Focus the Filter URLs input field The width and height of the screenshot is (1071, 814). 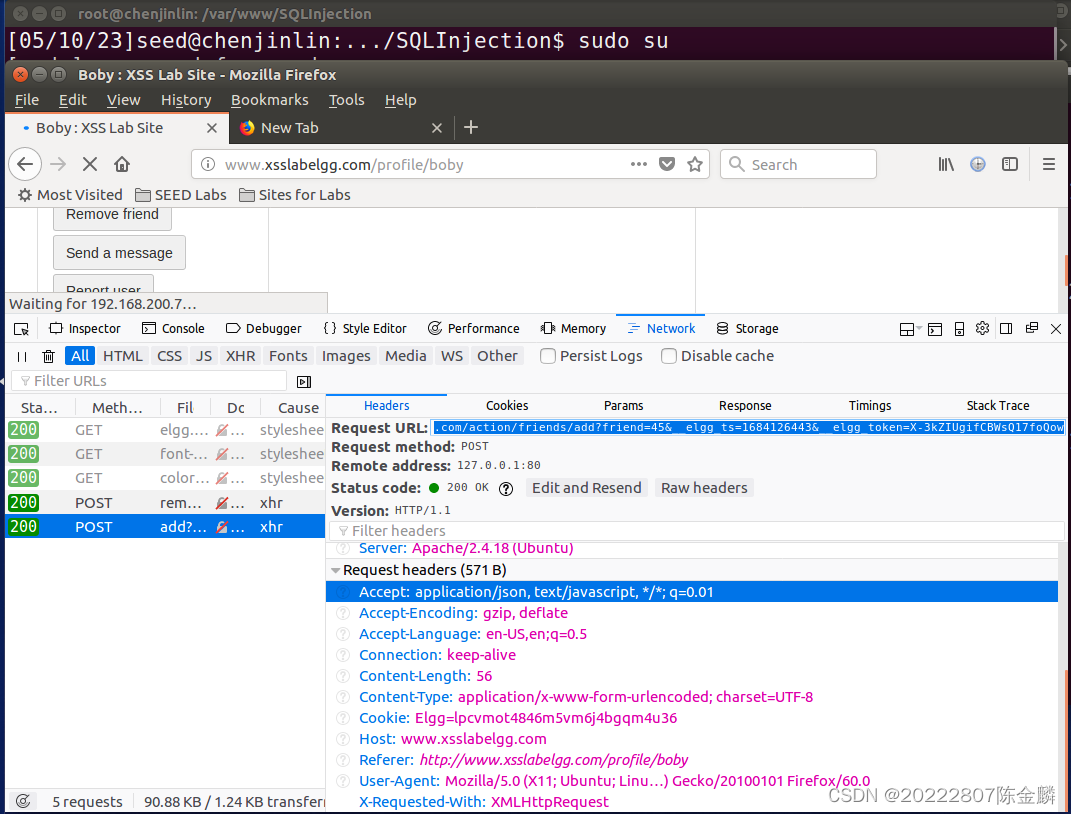[150, 381]
